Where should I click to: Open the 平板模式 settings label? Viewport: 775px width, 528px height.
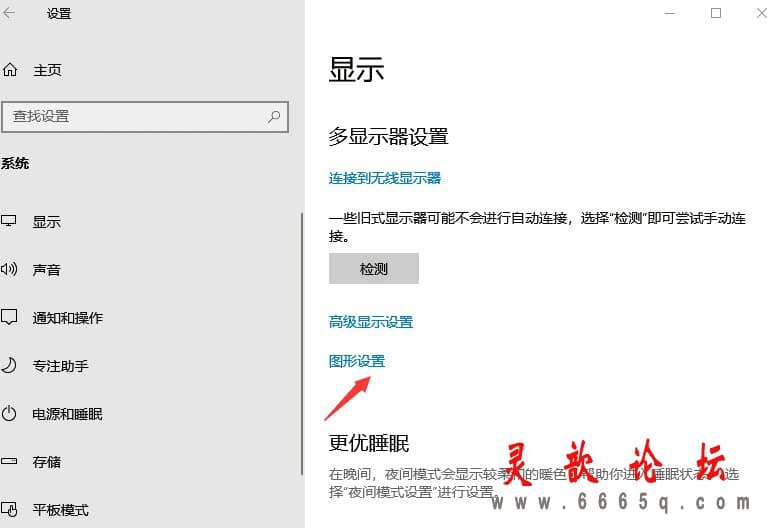tap(61, 510)
